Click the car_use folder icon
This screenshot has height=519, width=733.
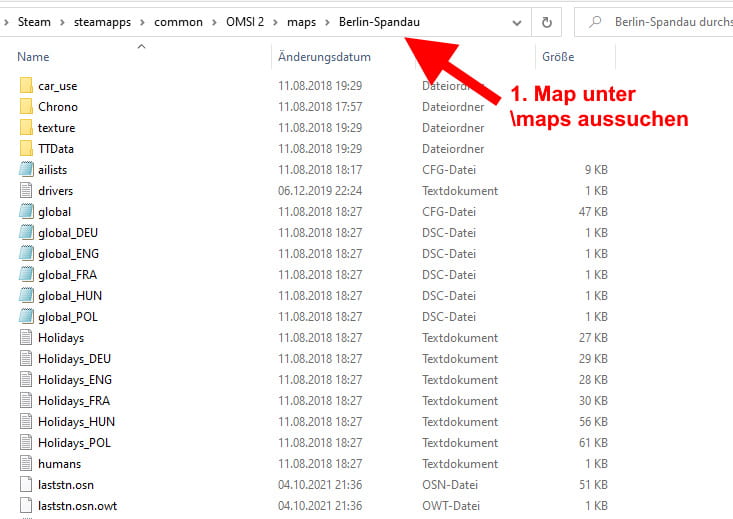click(x=26, y=86)
